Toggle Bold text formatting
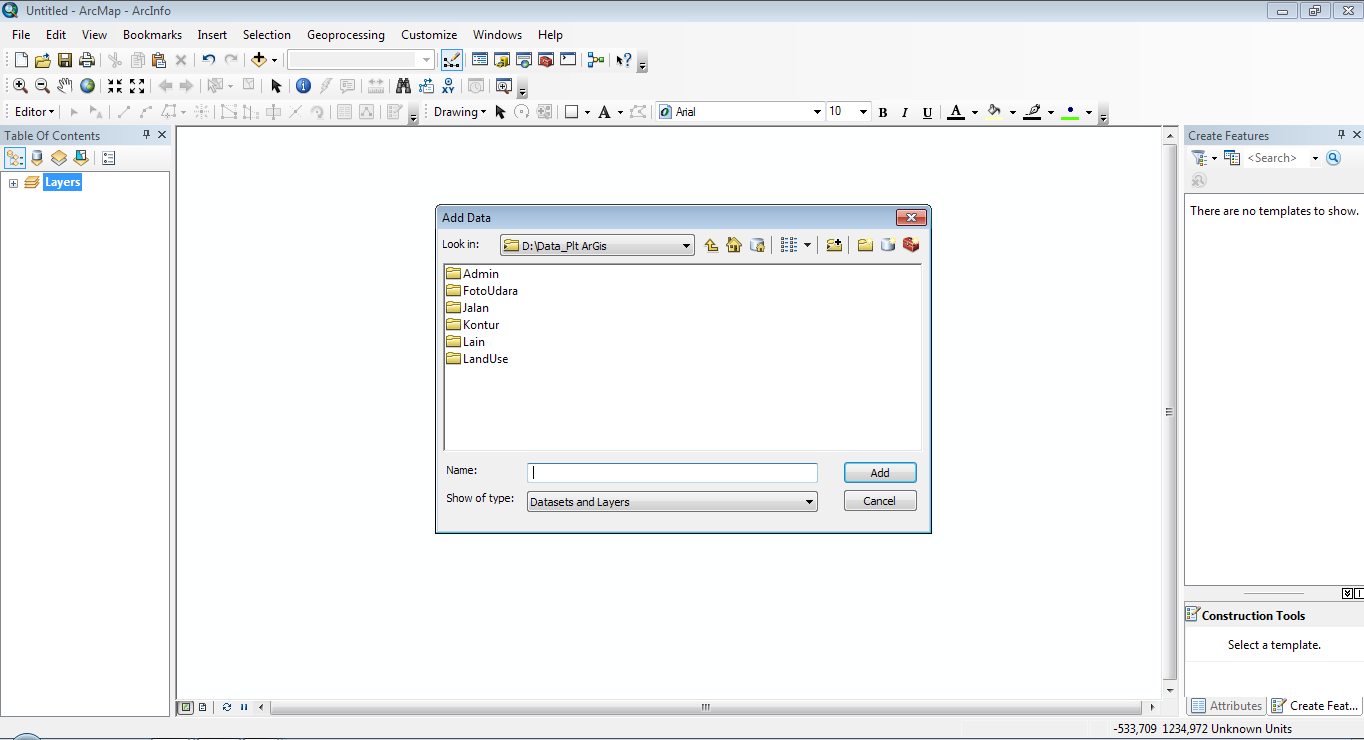 (883, 112)
